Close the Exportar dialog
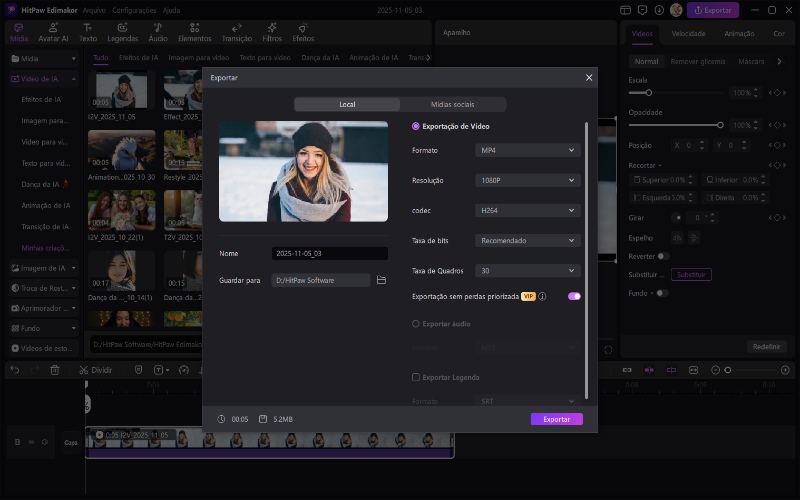Image resolution: width=800 pixels, height=500 pixels. click(588, 77)
